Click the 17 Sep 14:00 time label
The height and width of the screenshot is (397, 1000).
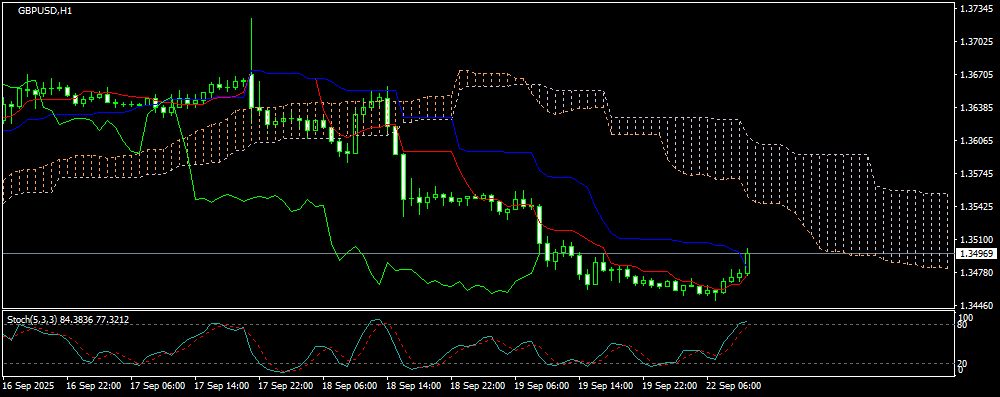pos(222,386)
